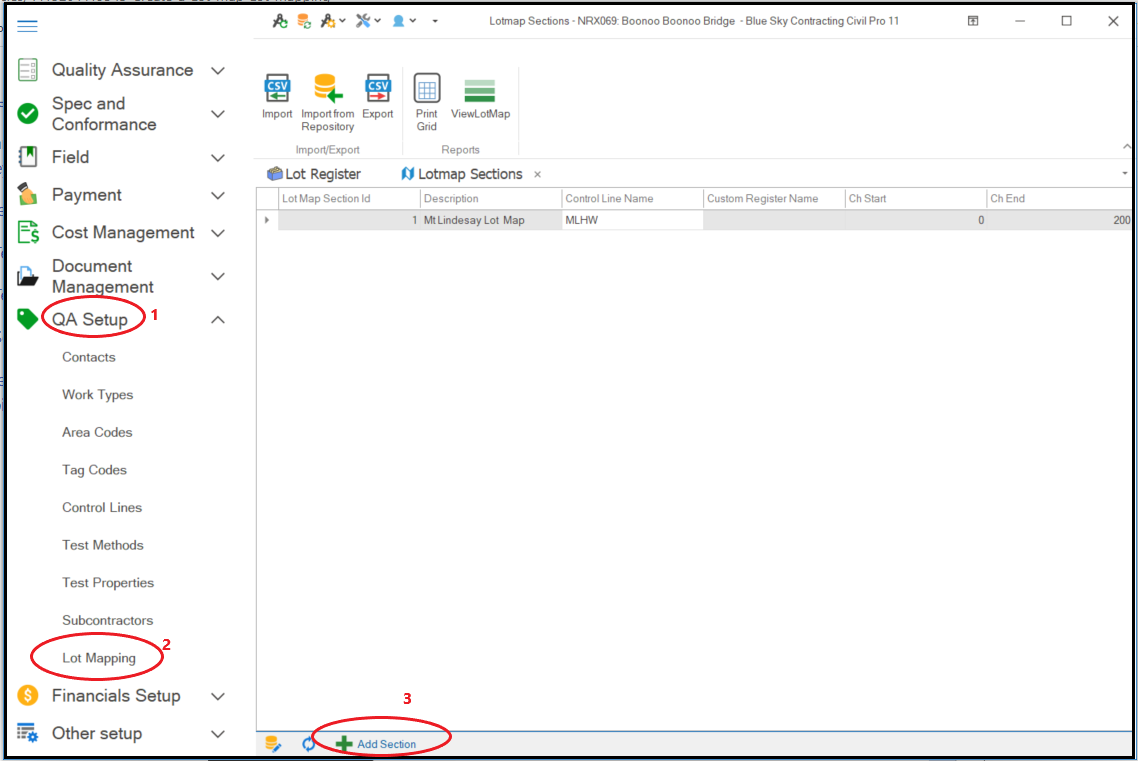This screenshot has height=761, width=1138.
Task: Expand the Other setup chevron
Action: tap(218, 733)
